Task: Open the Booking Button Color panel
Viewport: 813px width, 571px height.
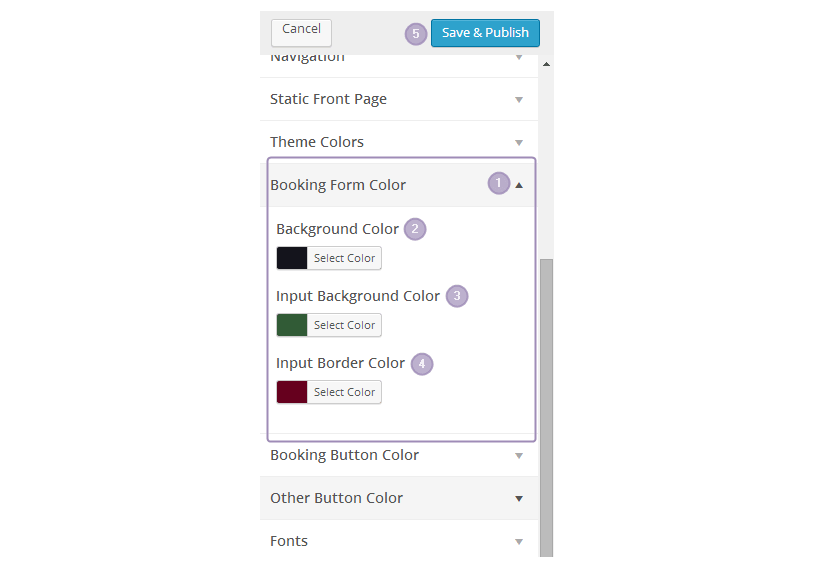Action: coord(345,455)
